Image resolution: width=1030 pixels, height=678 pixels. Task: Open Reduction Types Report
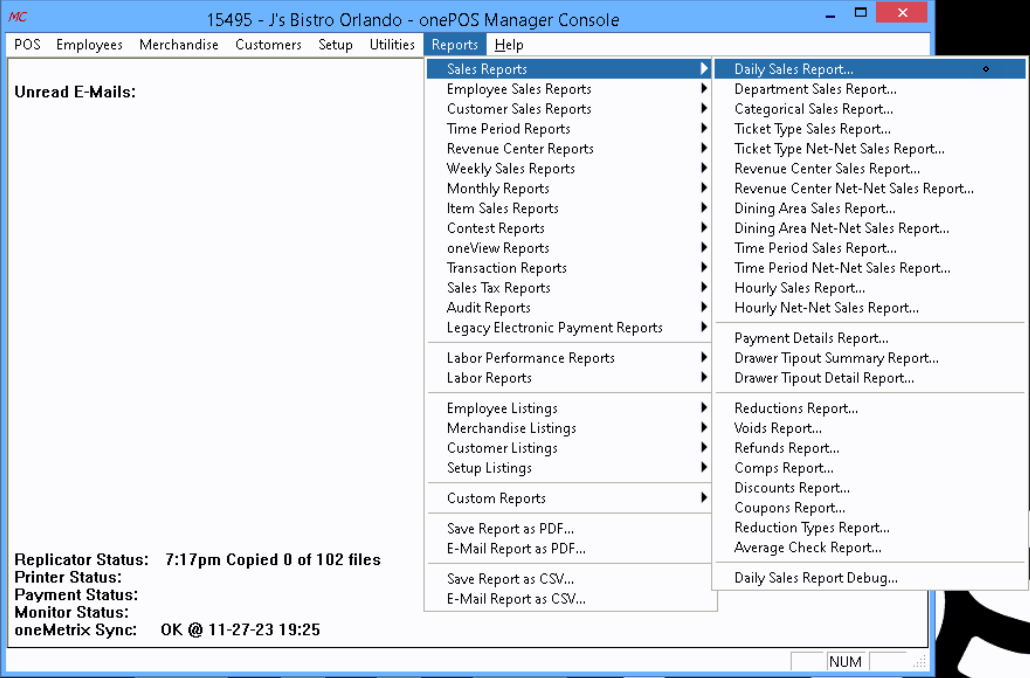pyautogui.click(x=870, y=528)
